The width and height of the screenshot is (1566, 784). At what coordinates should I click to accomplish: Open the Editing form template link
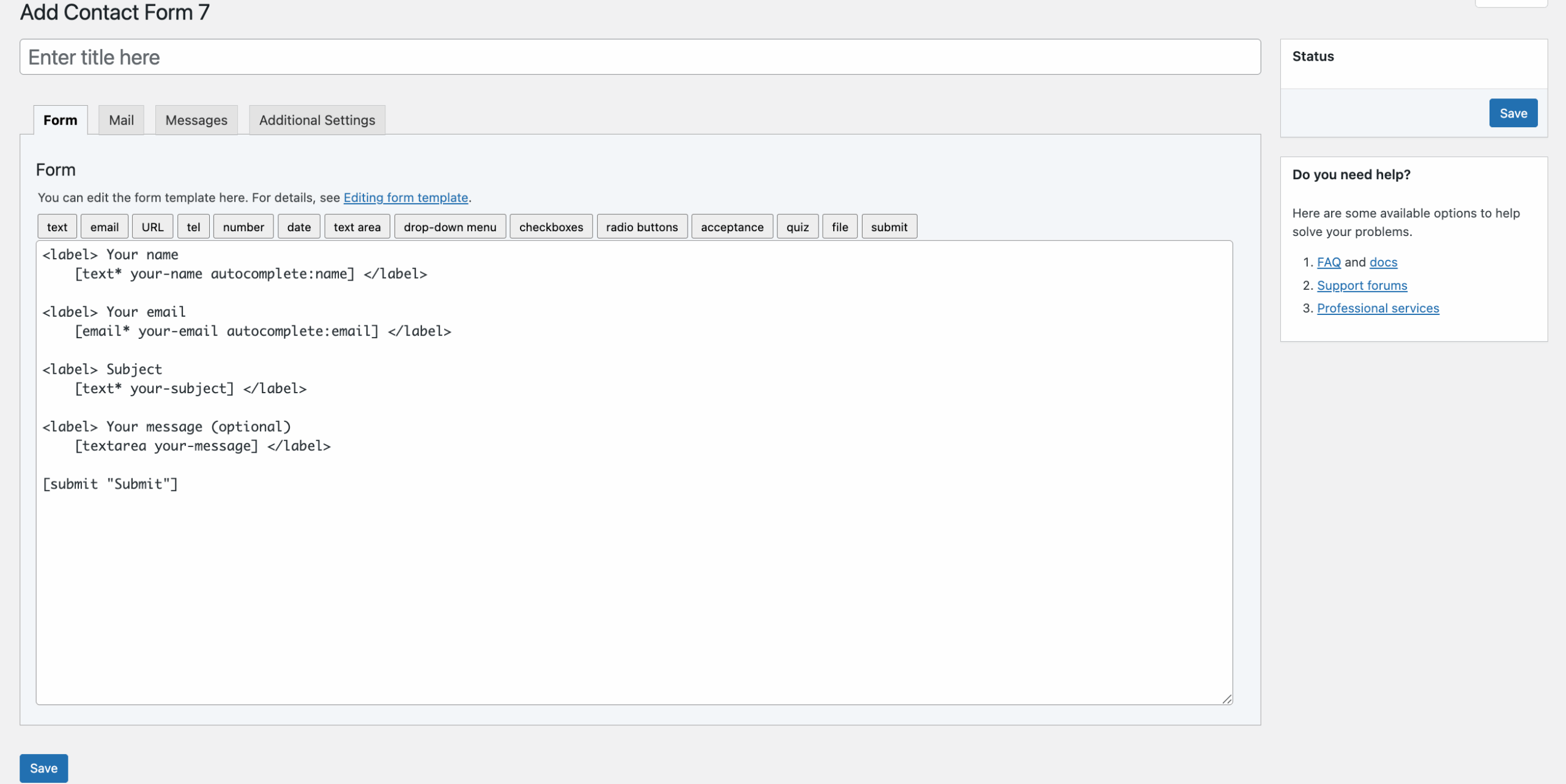[x=406, y=198]
